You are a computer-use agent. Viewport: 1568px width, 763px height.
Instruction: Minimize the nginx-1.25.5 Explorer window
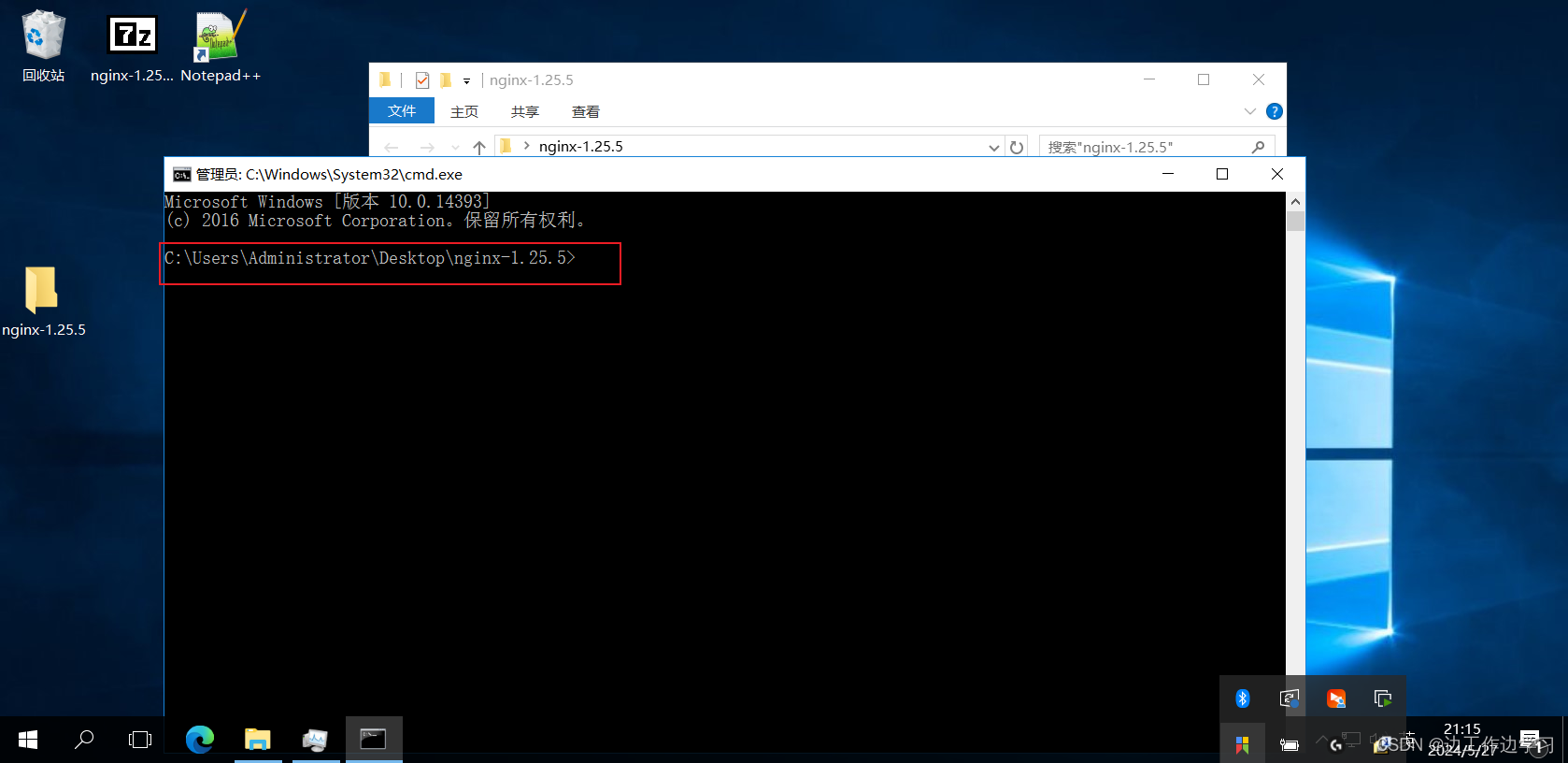[x=1149, y=79]
